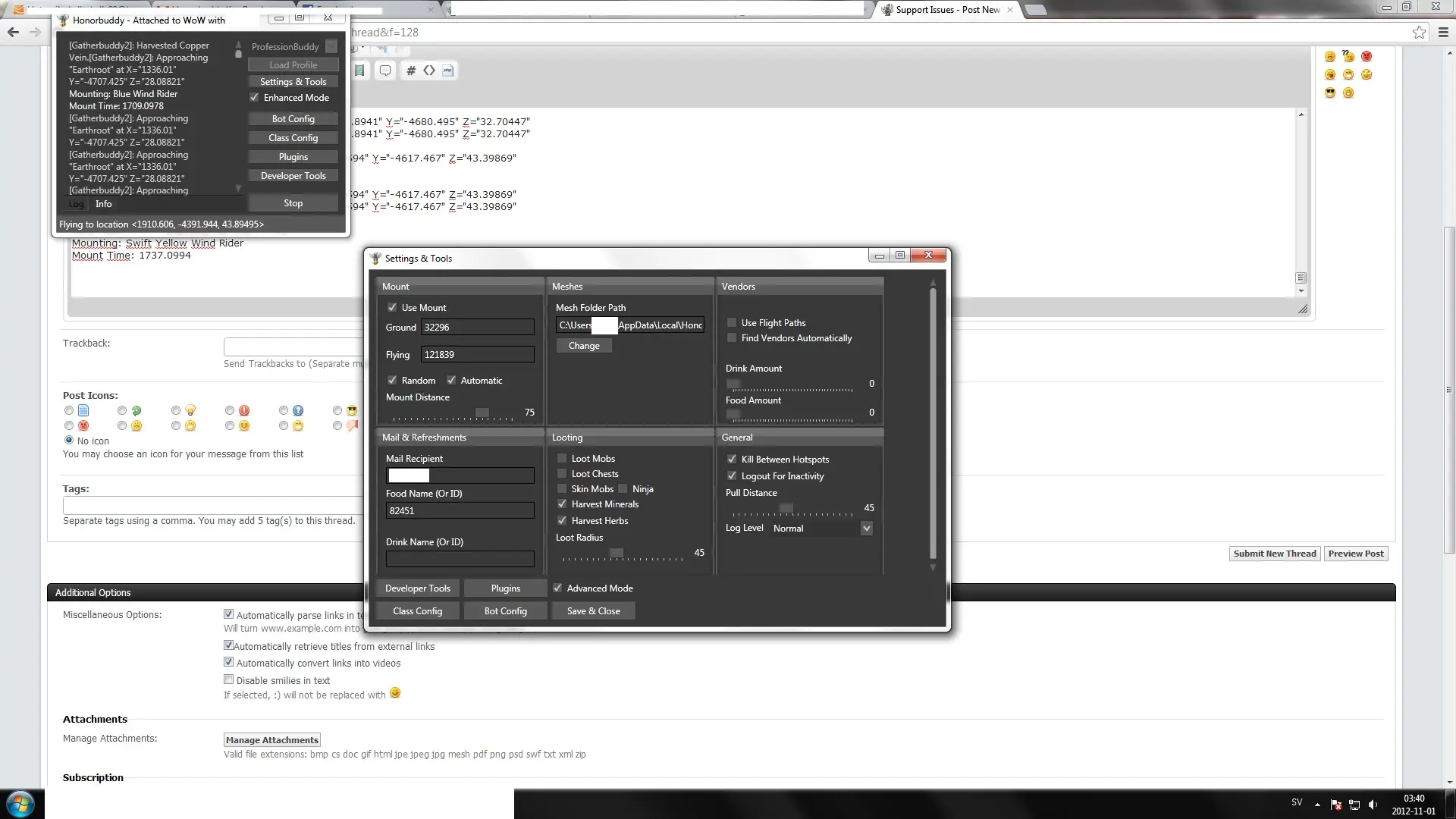Viewport: 1456px width, 819px height.
Task: Toggle Random mount checkbox
Action: 392,380
